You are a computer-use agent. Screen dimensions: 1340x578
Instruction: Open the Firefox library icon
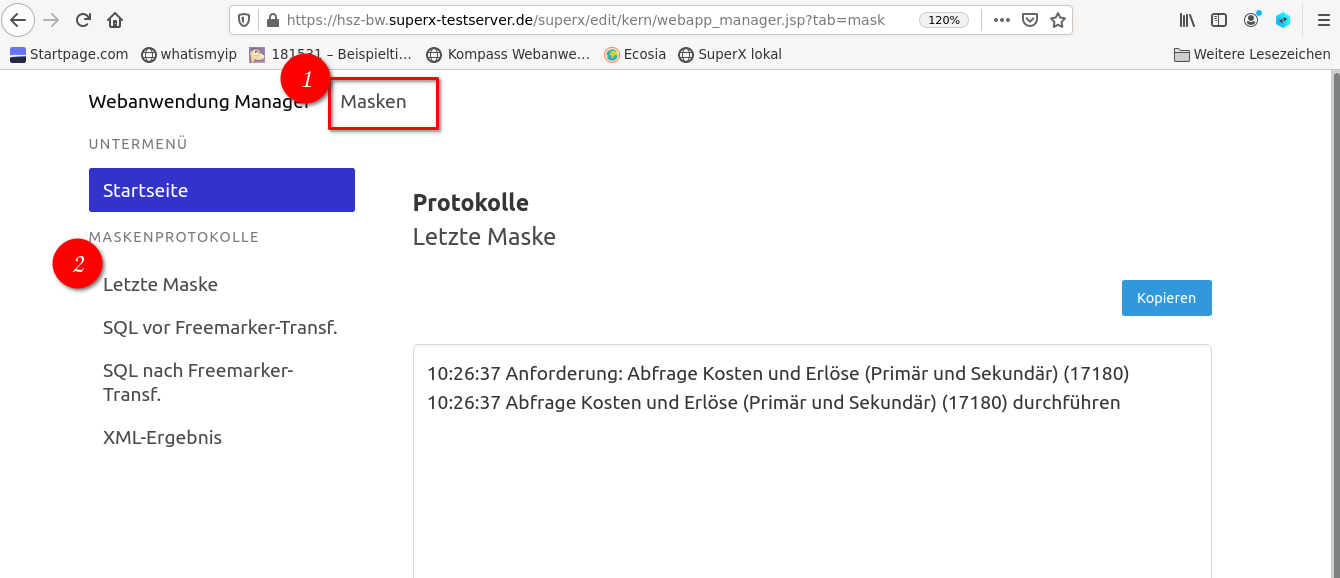(1188, 20)
